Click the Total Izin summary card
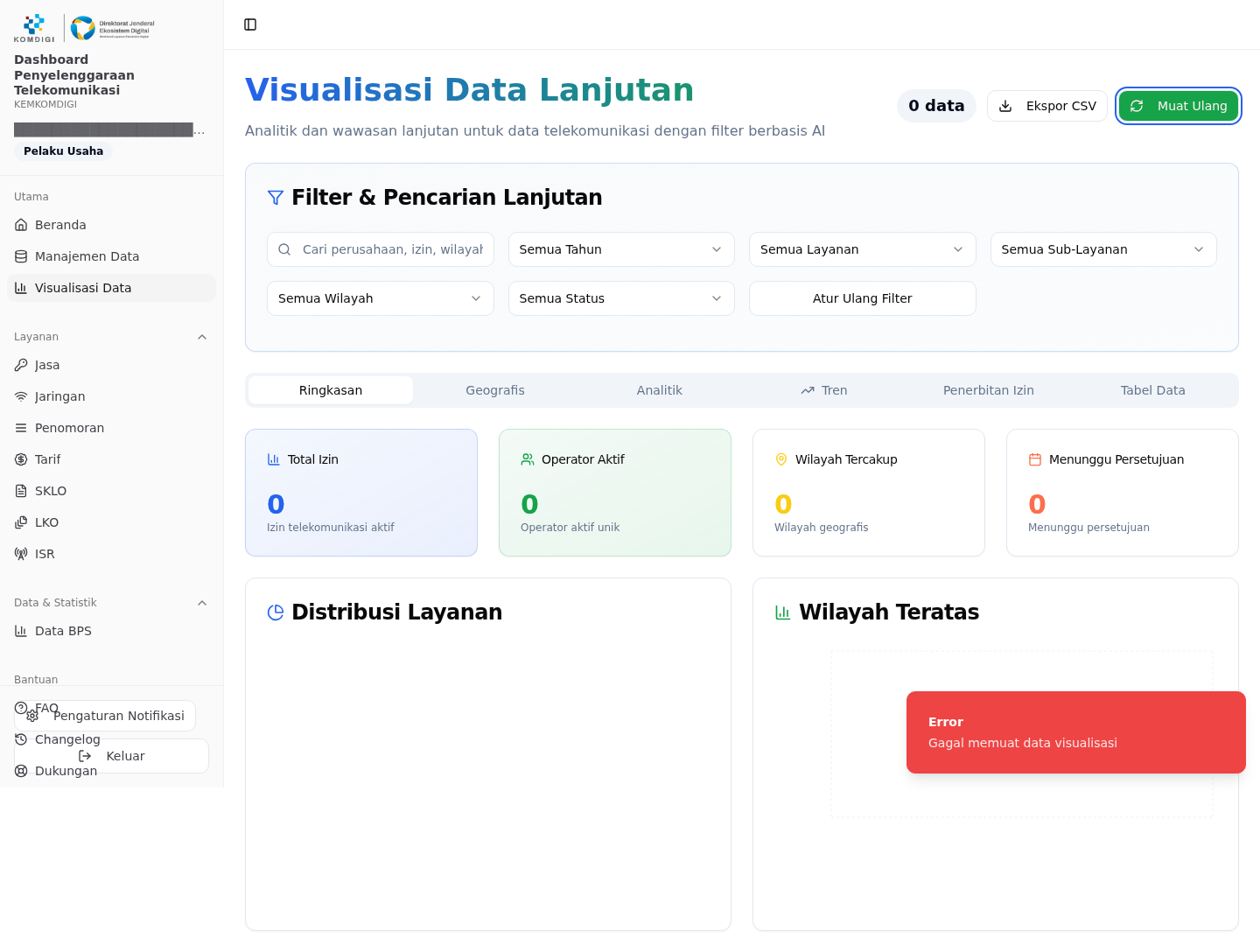The image size is (1260, 952). [x=361, y=493]
